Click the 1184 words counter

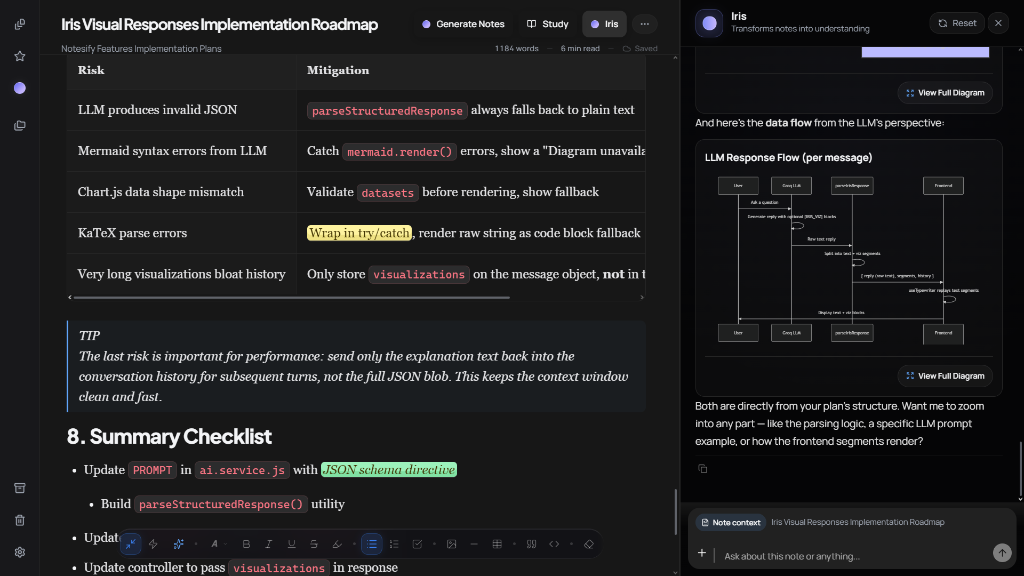tap(517, 49)
